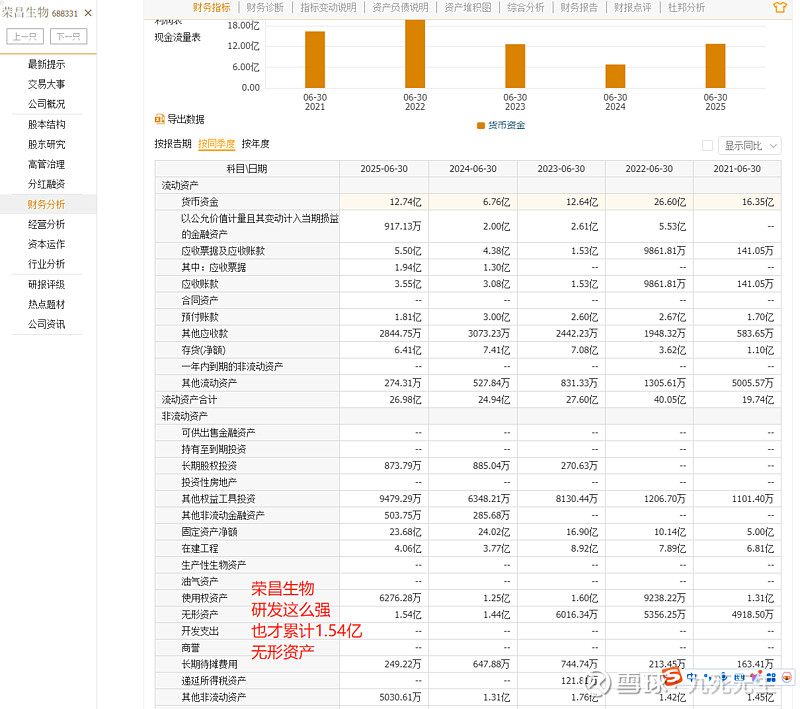Viewport: 800px width, 709px height.
Task: Open 股本结构 in the sidebar
Action: (46, 124)
